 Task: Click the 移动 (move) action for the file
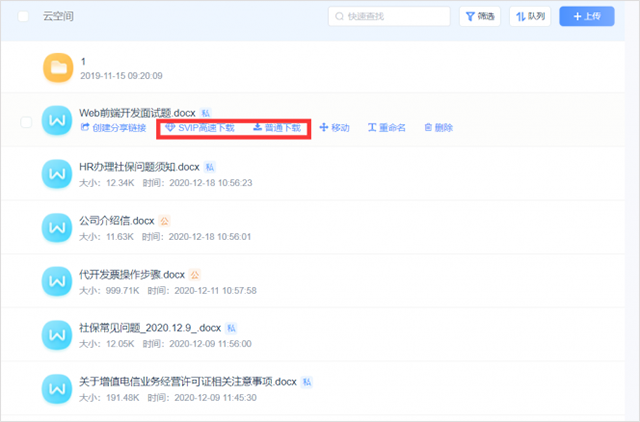[334, 128]
